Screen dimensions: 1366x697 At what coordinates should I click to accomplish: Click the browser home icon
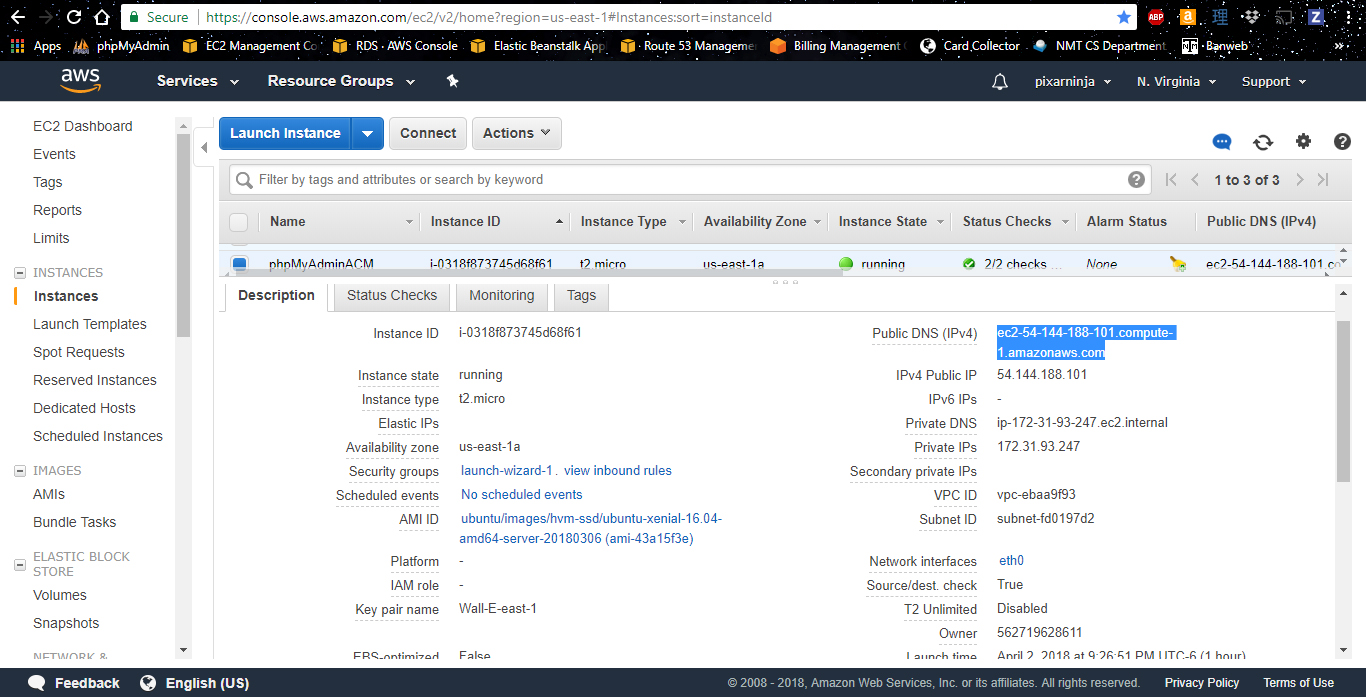click(101, 17)
